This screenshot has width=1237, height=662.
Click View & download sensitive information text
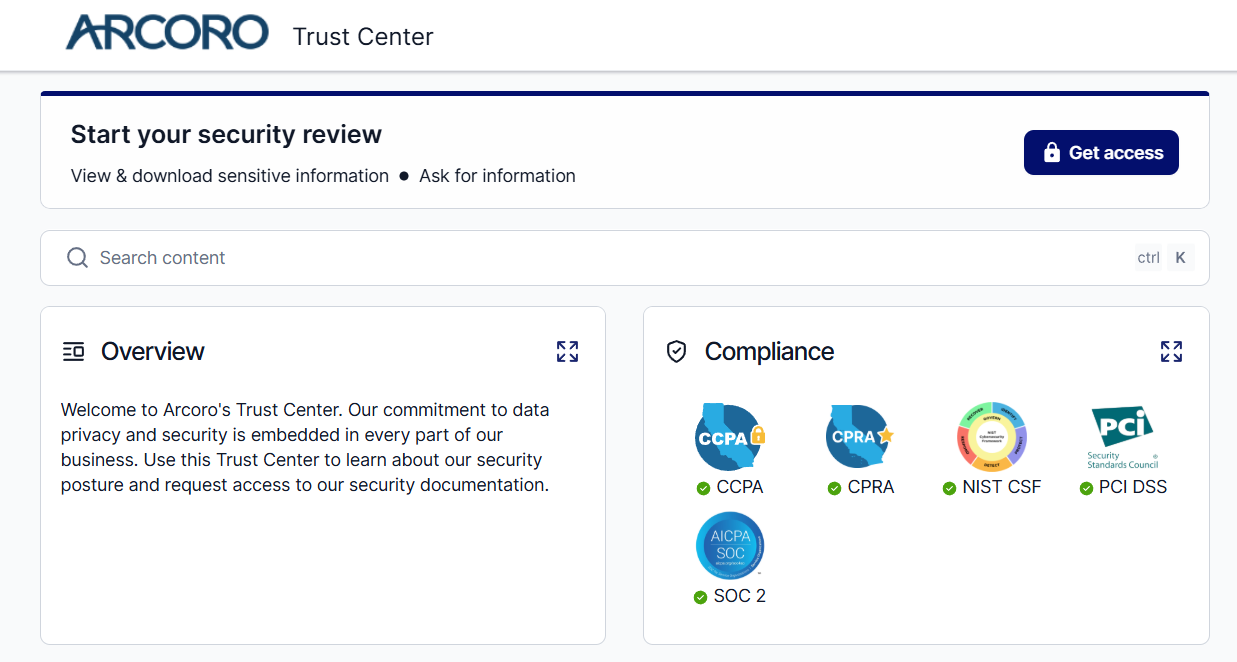point(230,176)
